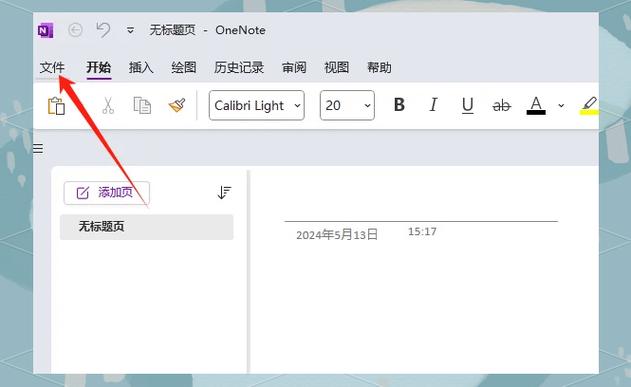Click the time 15:17
This screenshot has width=631, height=387.
coord(422,232)
